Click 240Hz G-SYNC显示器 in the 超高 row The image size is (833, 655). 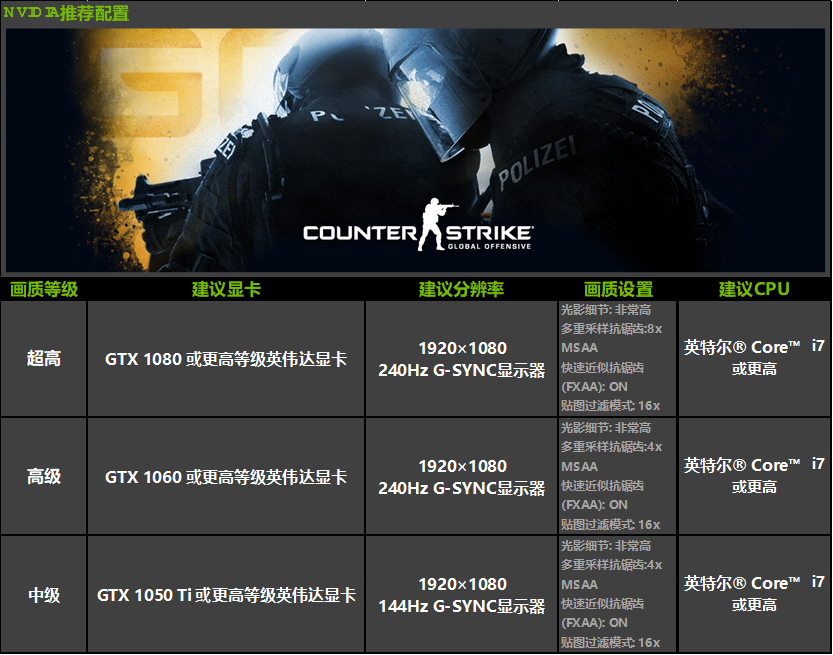pyautogui.click(x=462, y=370)
